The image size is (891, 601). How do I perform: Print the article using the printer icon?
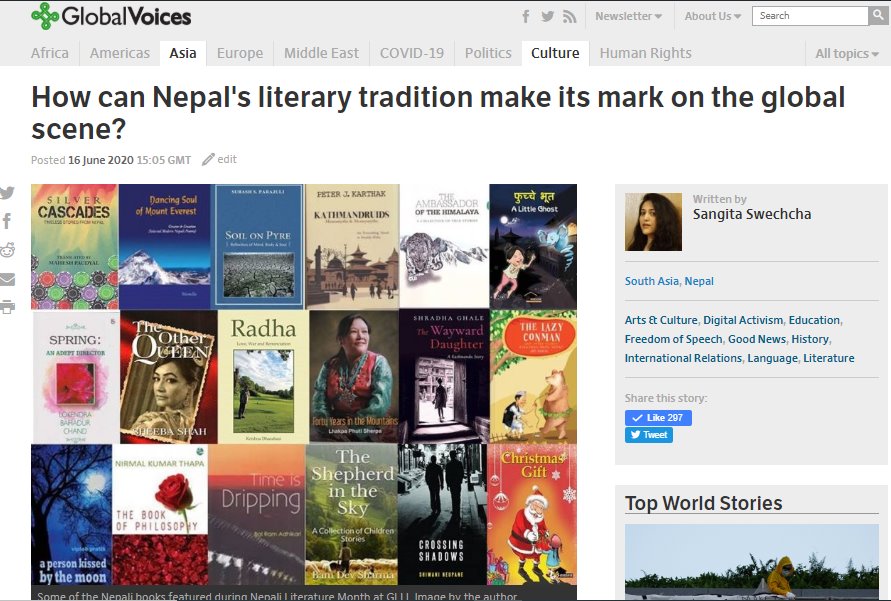7,307
